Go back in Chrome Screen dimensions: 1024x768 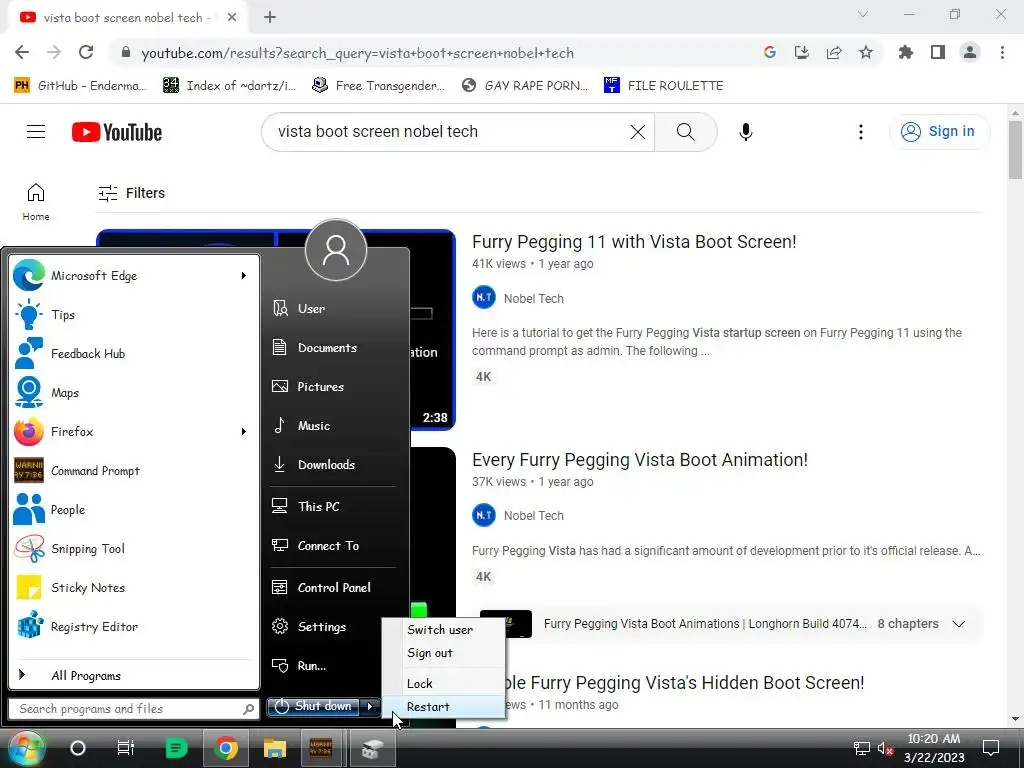(22, 53)
